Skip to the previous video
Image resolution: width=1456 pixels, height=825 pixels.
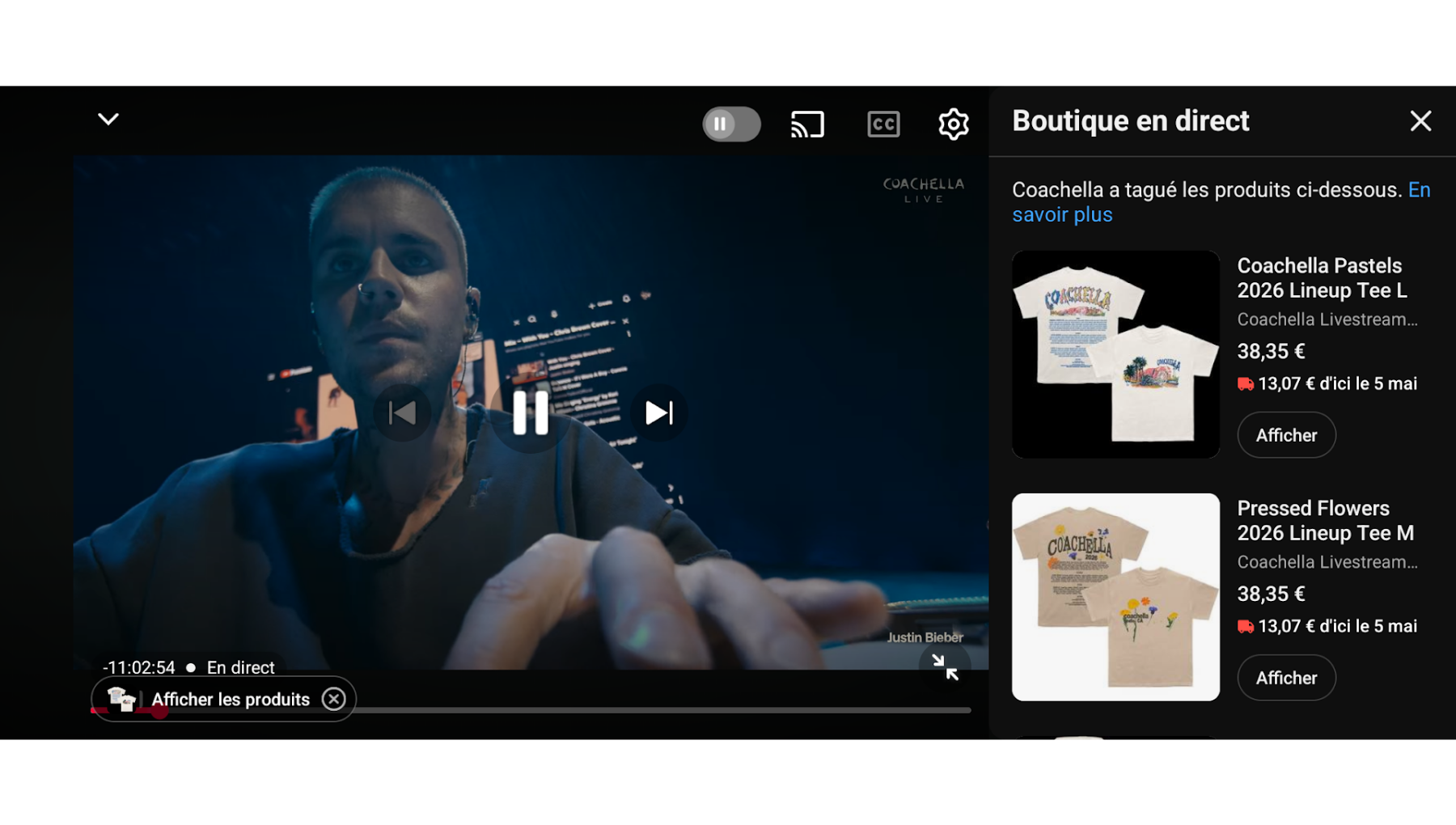coord(402,412)
